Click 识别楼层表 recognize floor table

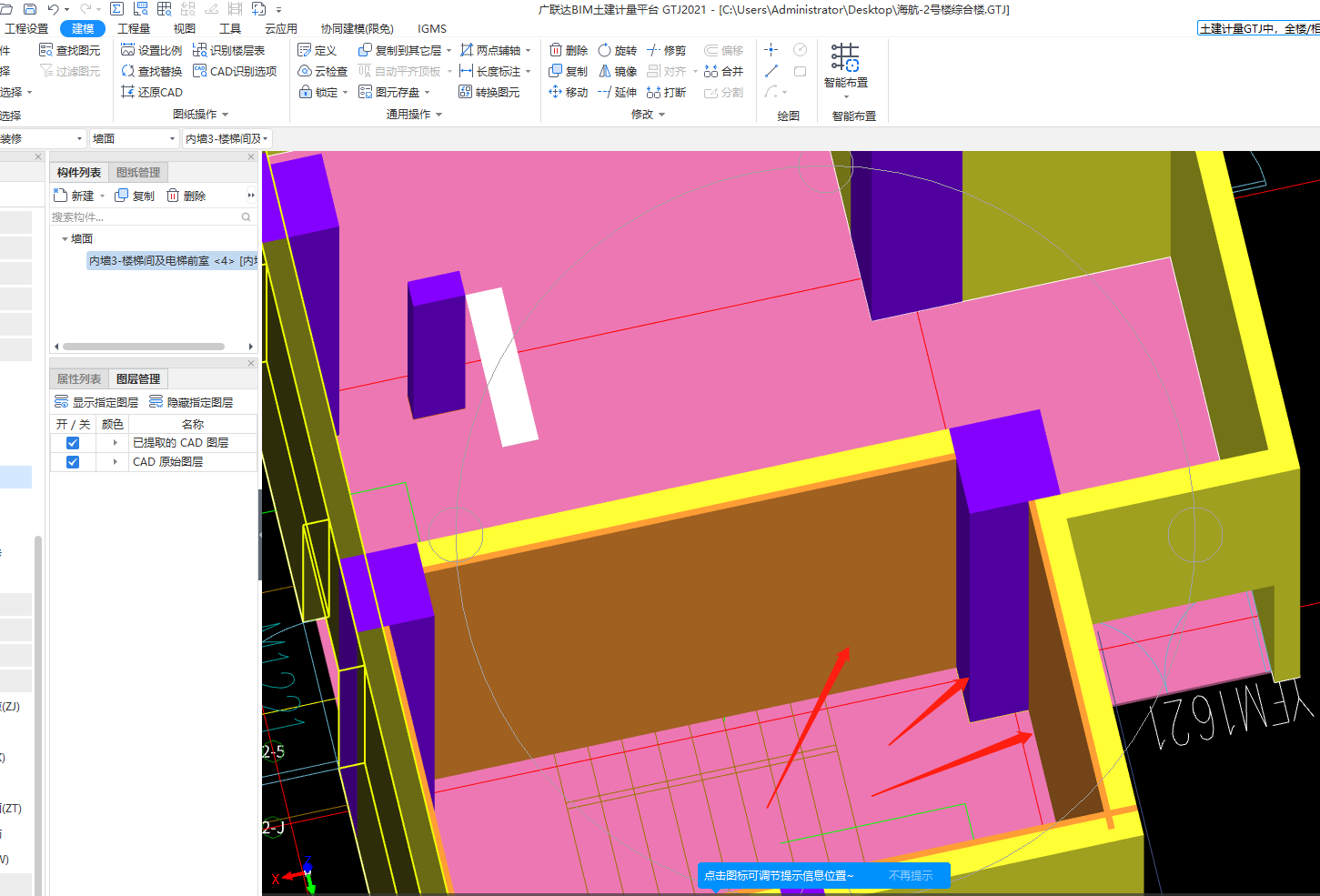tap(228, 50)
